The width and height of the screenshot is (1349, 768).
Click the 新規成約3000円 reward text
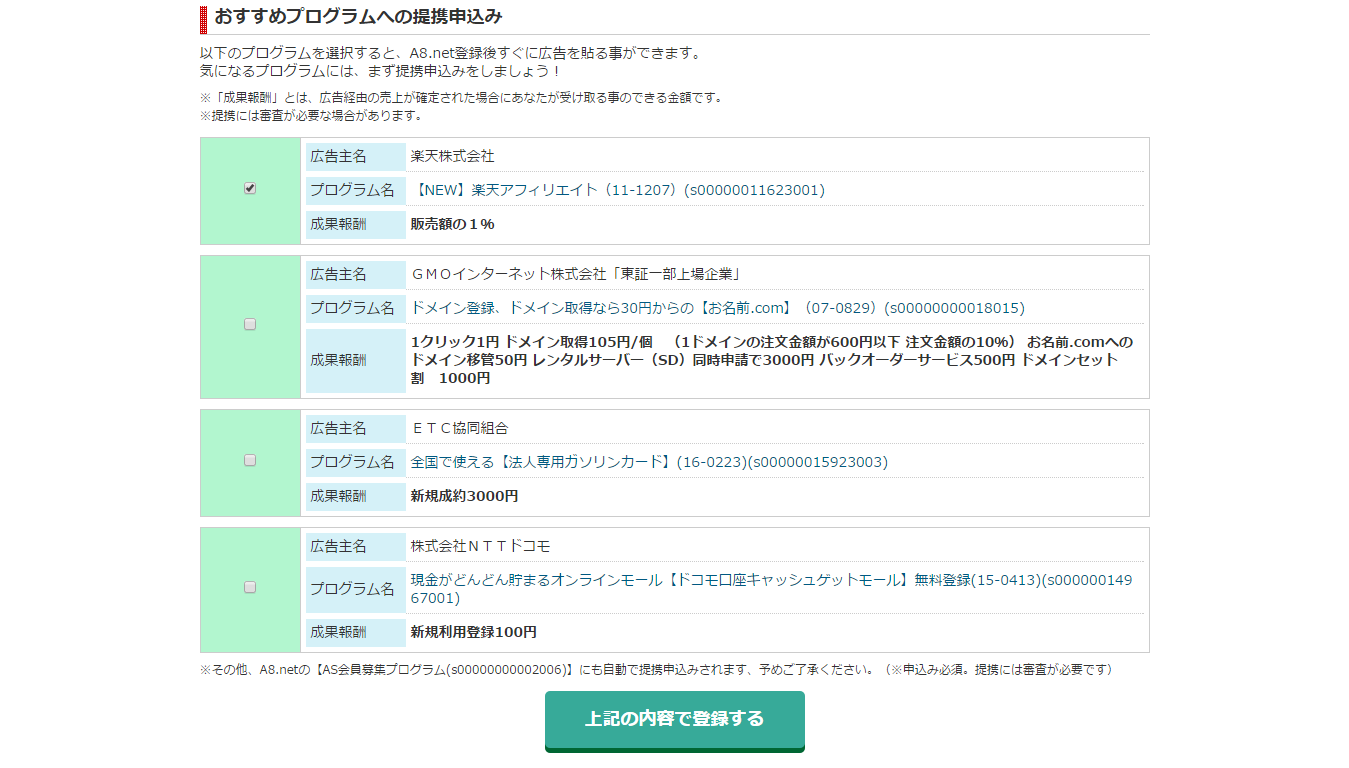pos(465,496)
